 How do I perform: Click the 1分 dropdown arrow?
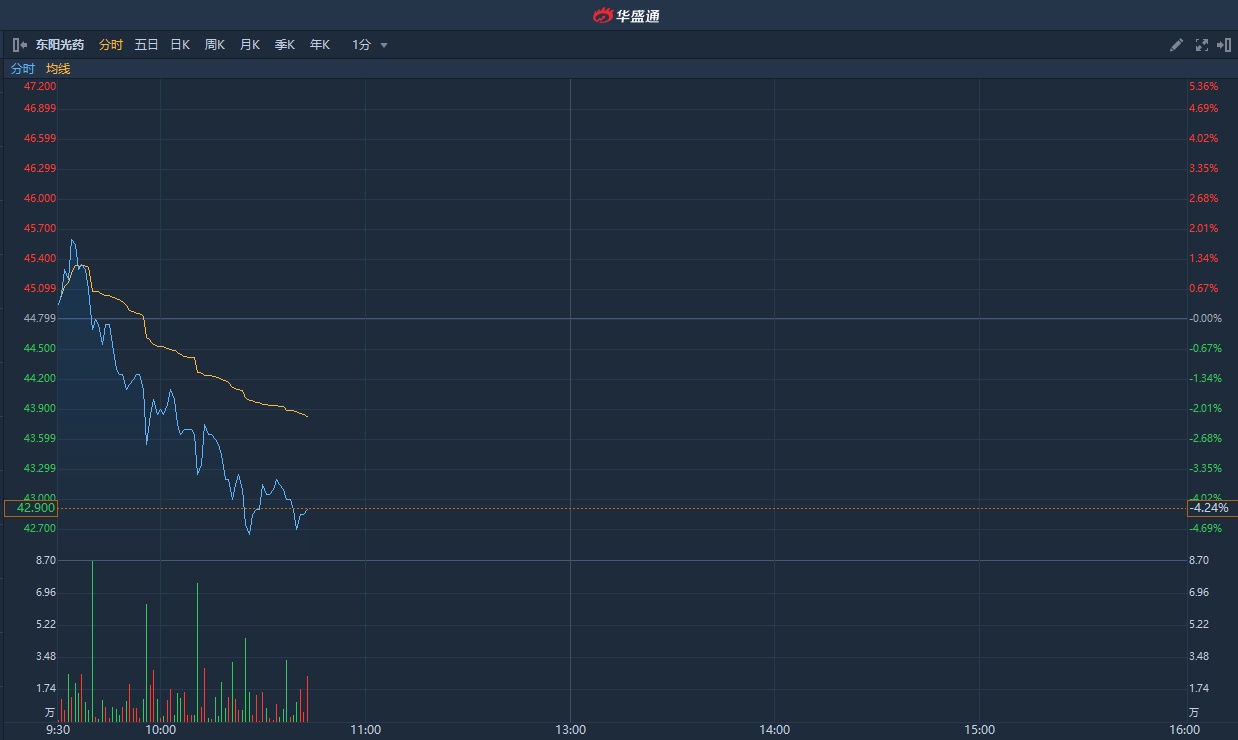[384, 45]
